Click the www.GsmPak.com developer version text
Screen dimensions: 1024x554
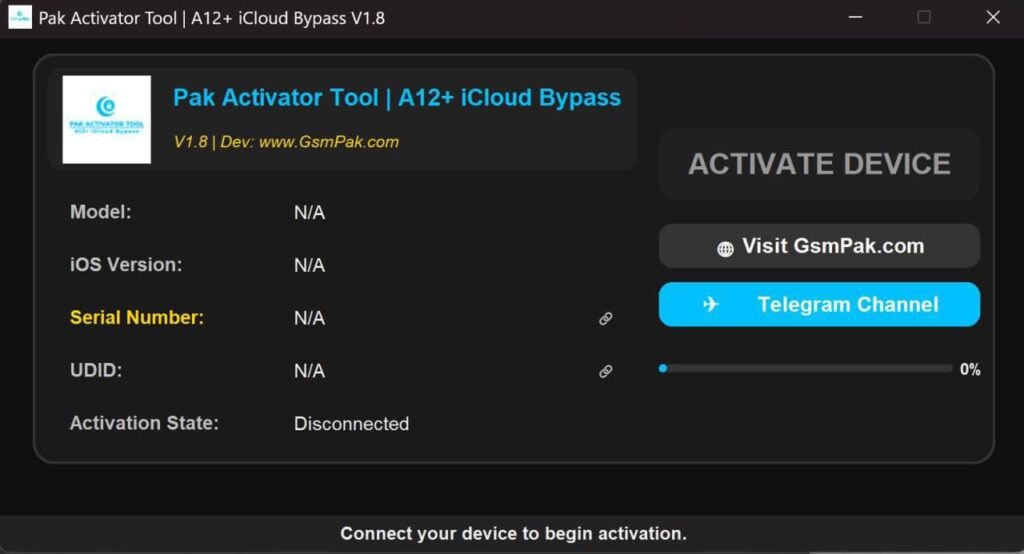286,142
